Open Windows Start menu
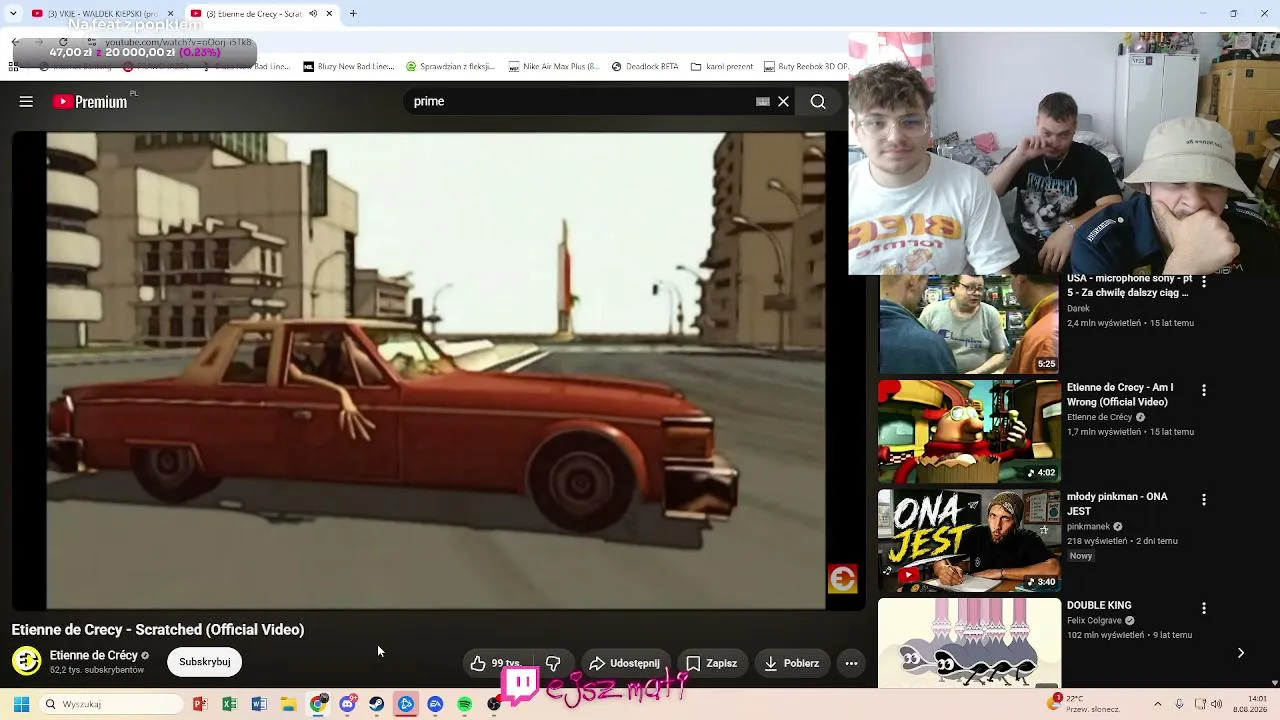The height and width of the screenshot is (720, 1280). pyautogui.click(x=21, y=704)
